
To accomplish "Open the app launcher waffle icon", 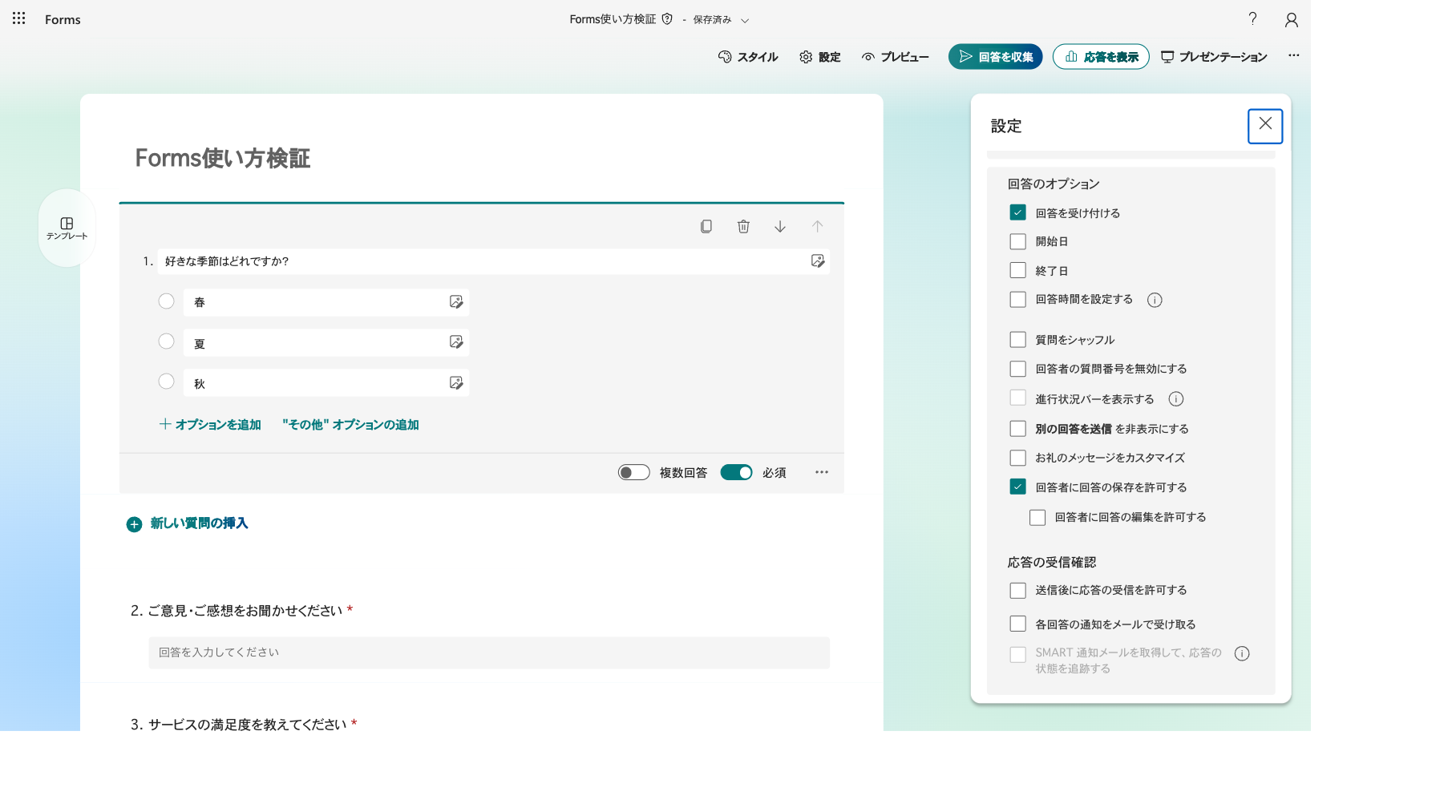I will tap(19, 18).
